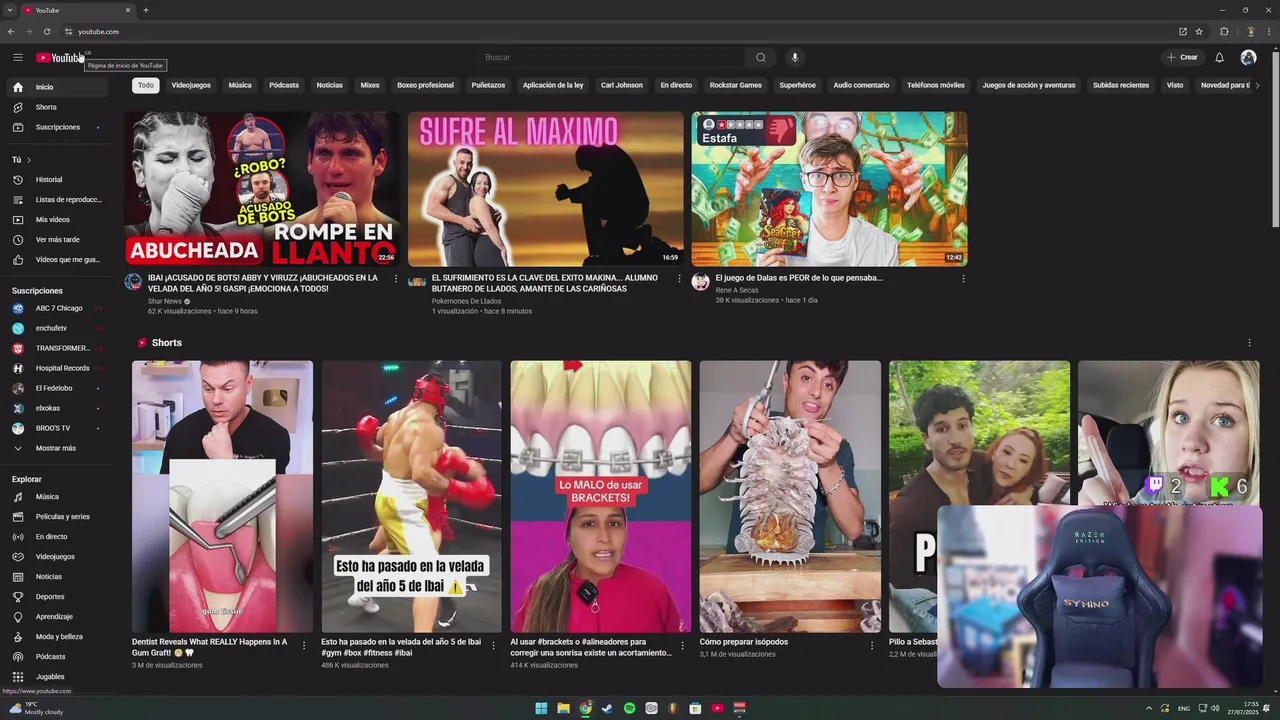Open Deportes under Explorar
The width and height of the screenshot is (1280, 720).
pos(55,597)
